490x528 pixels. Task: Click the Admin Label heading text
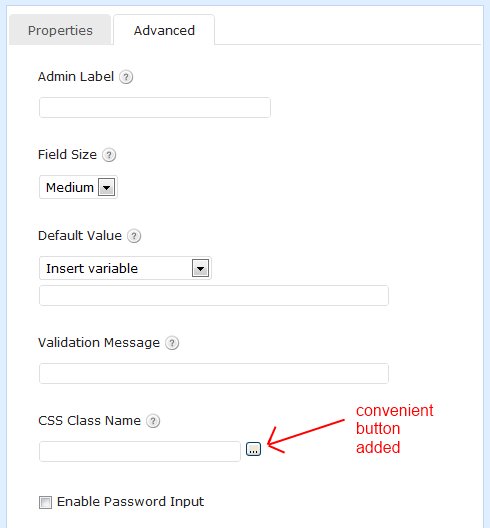(x=76, y=77)
